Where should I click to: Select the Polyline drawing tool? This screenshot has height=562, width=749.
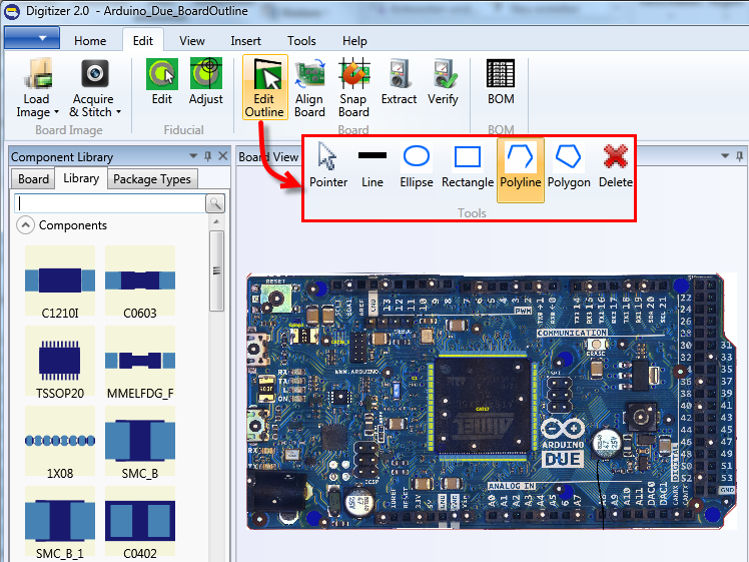click(520, 170)
